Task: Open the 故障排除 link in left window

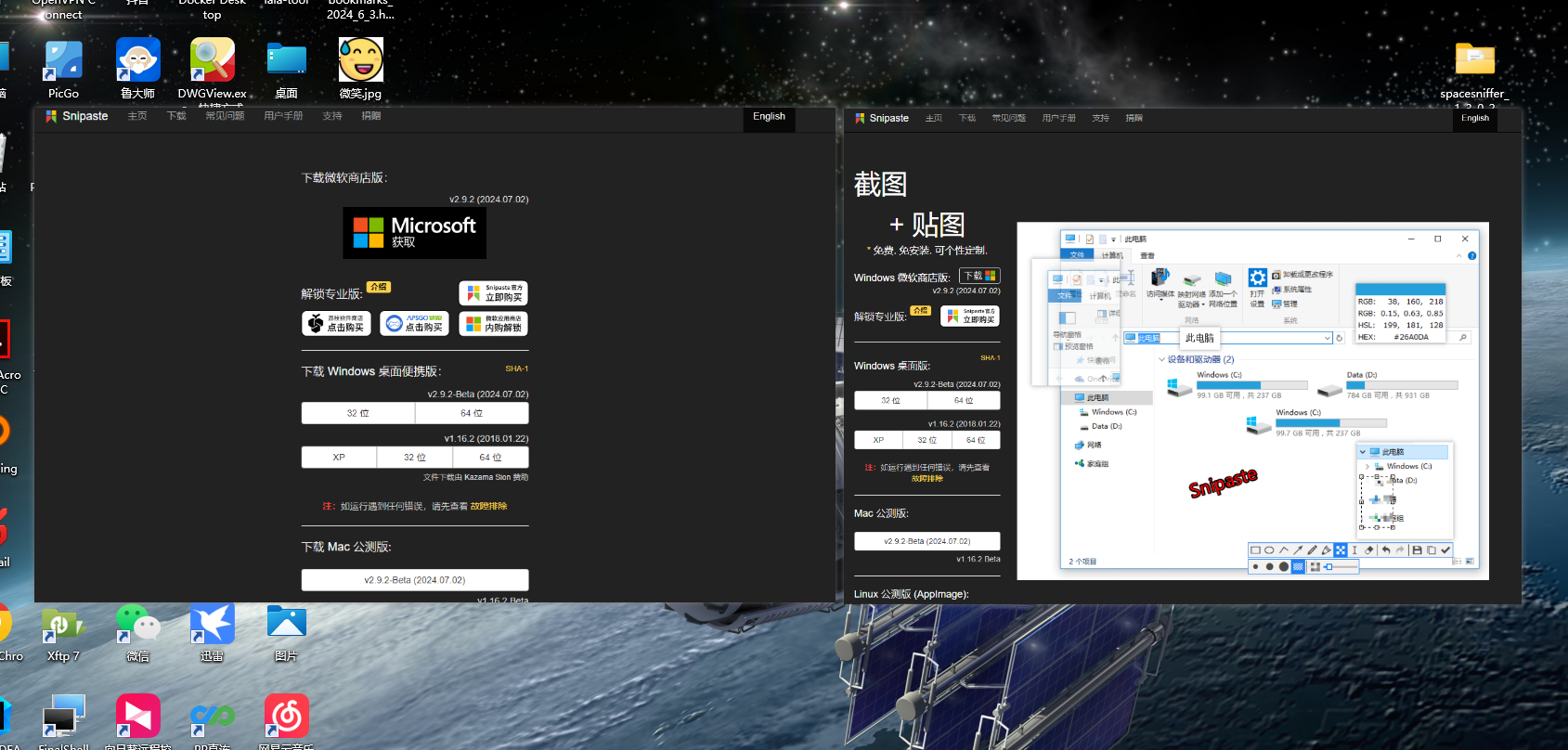Action: (488, 507)
